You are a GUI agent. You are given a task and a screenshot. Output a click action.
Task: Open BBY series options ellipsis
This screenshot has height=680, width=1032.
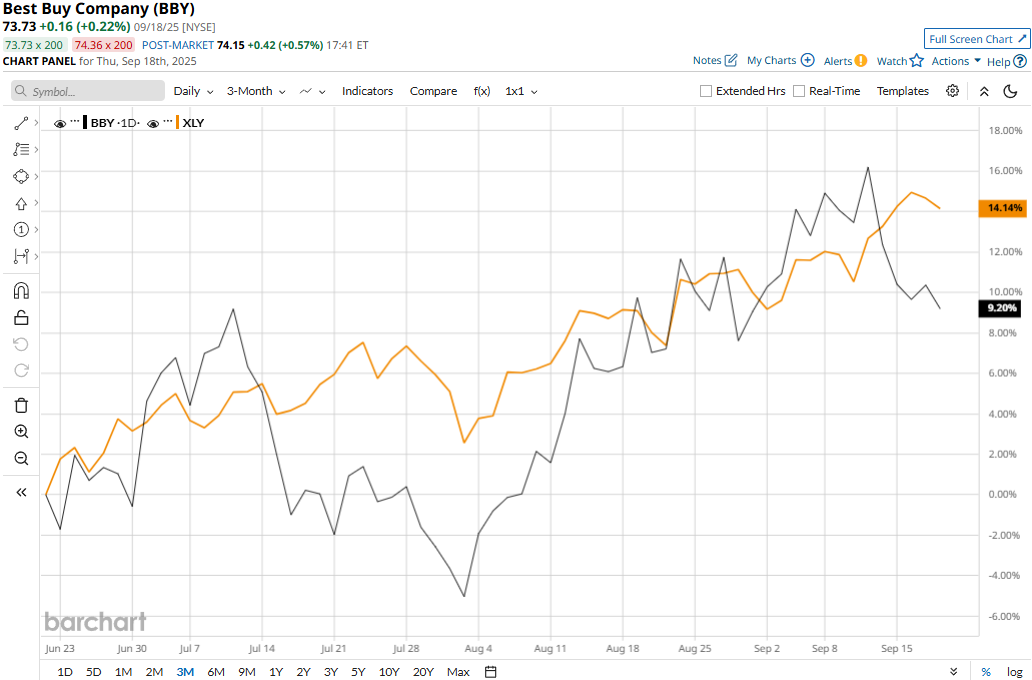pos(75,121)
